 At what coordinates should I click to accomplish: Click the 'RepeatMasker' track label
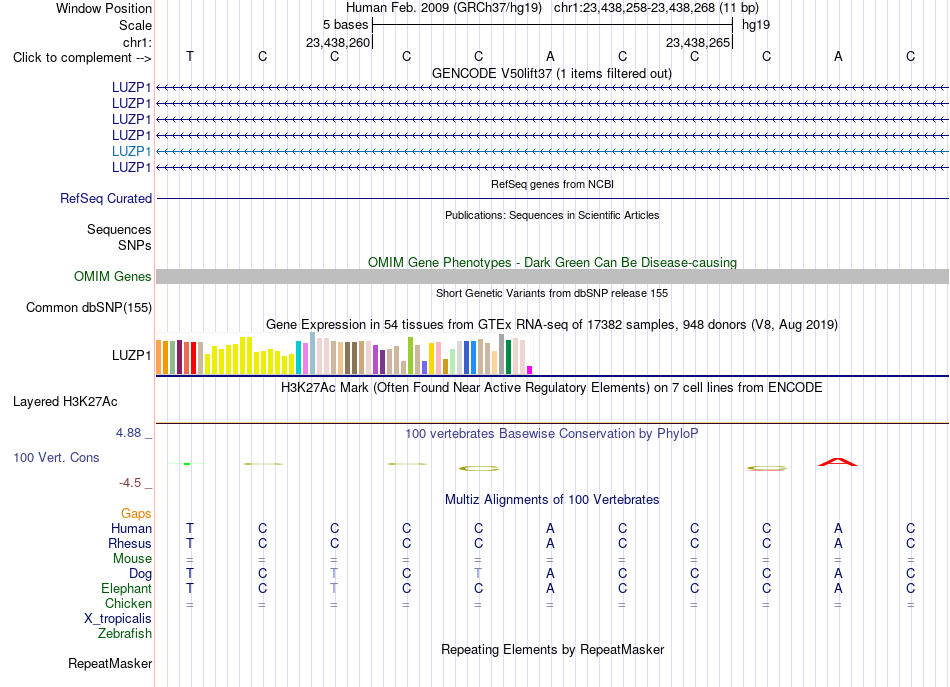(110, 664)
